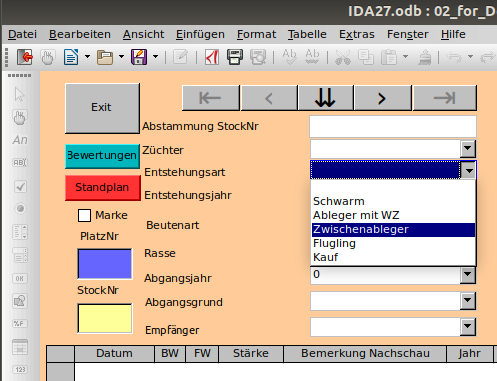The width and height of the screenshot is (497, 381).
Task: Open the Fenster menu
Action: click(408, 34)
